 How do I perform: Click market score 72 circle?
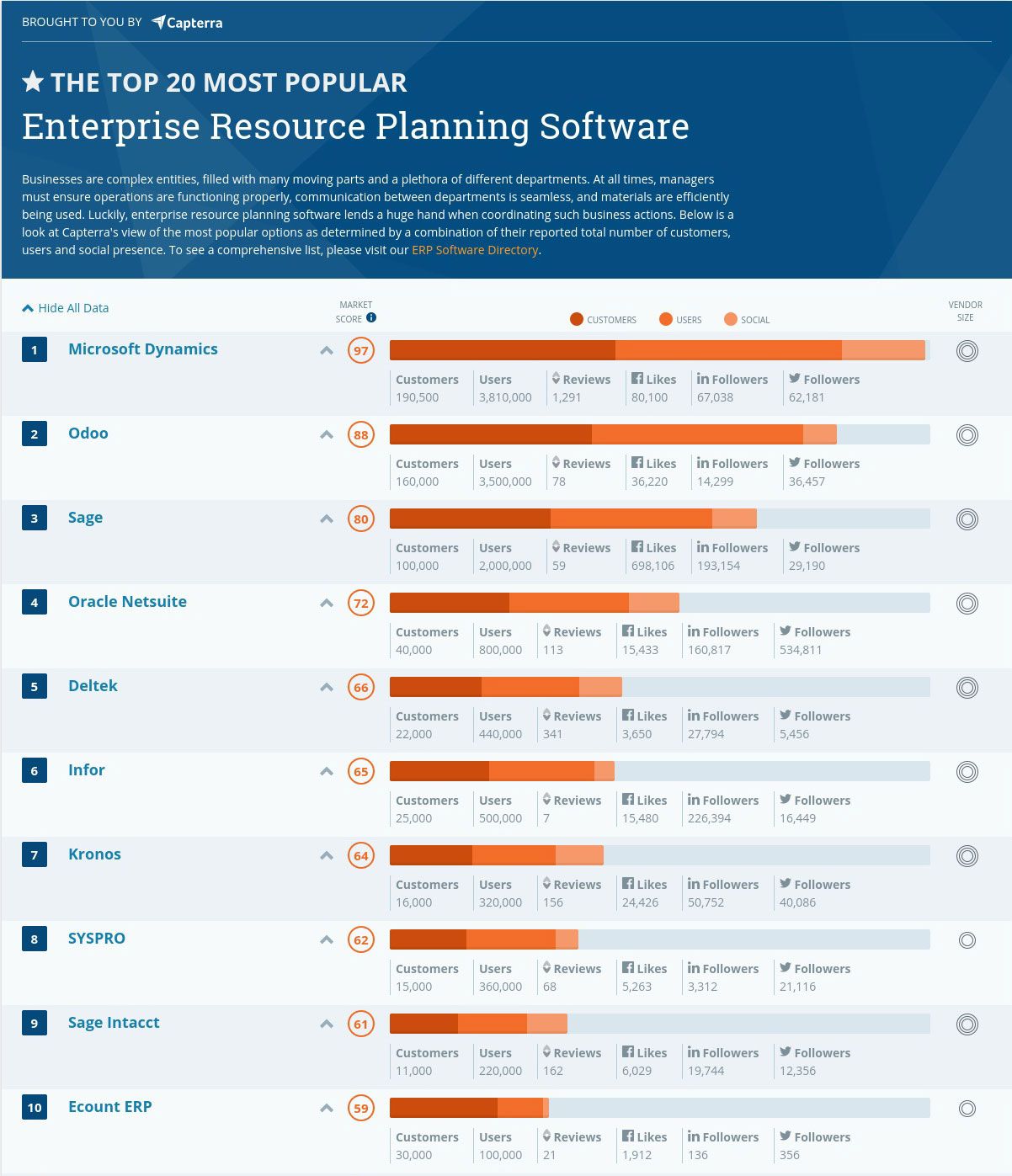[361, 604]
